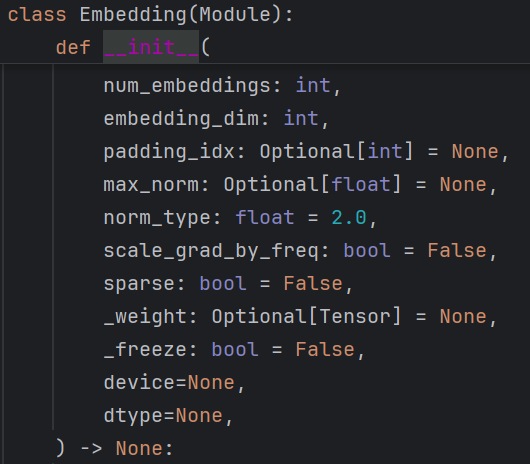Click the _weight parameter

pyautogui.click(x=146, y=317)
